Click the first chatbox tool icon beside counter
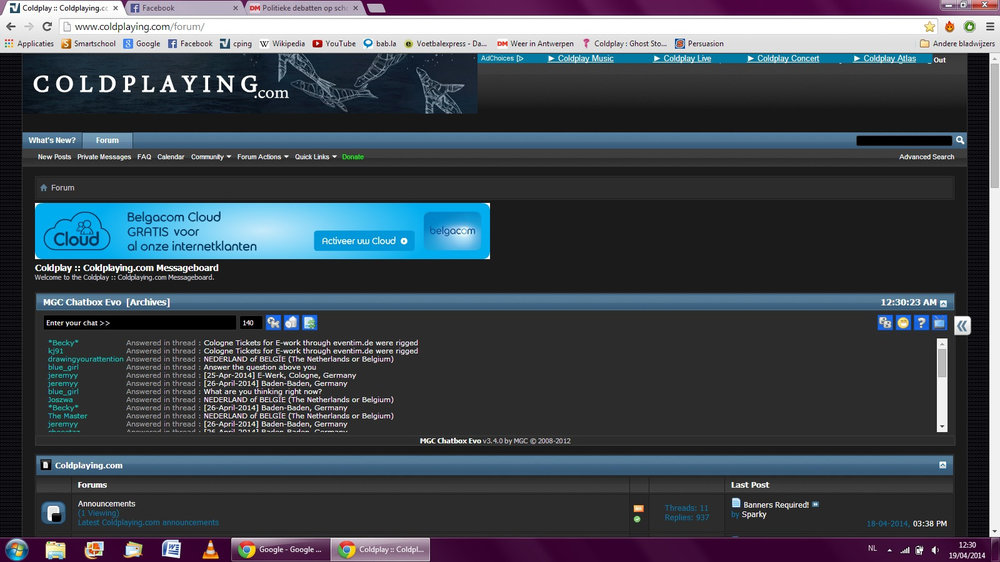Image resolution: width=1000 pixels, height=562 pixels. (273, 323)
